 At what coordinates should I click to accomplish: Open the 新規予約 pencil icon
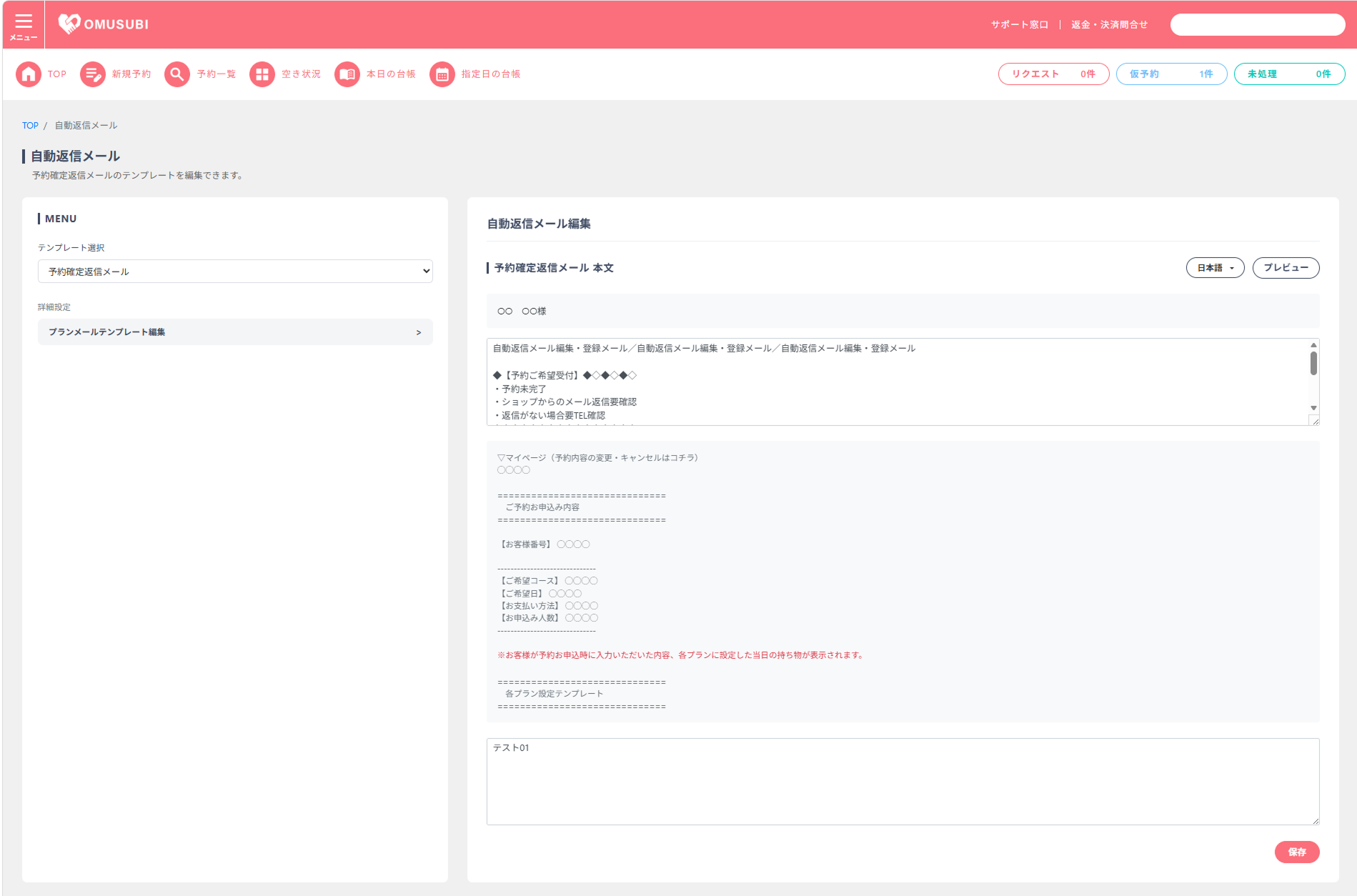tap(92, 74)
